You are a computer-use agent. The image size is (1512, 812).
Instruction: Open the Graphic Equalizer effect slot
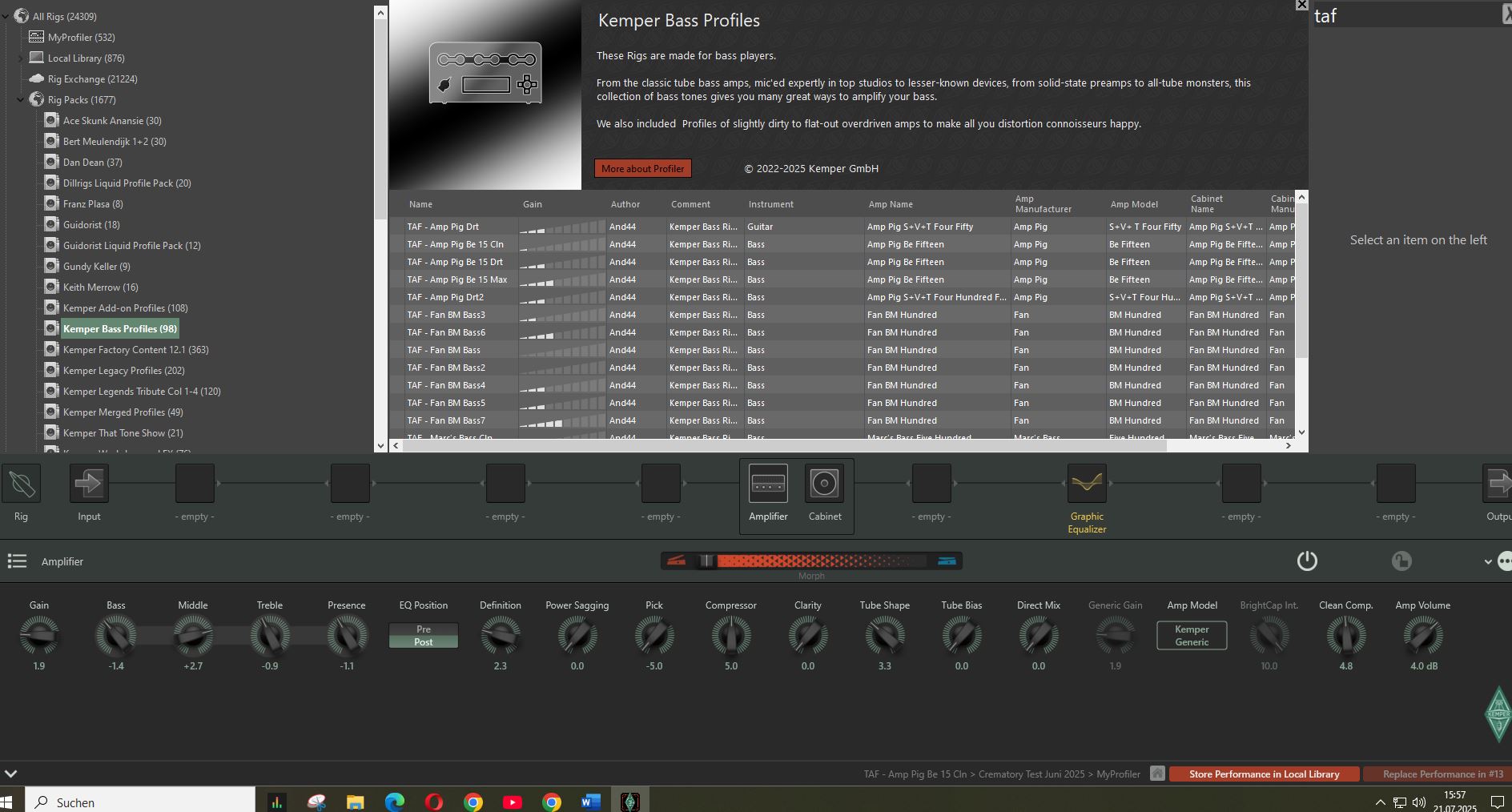tap(1087, 484)
